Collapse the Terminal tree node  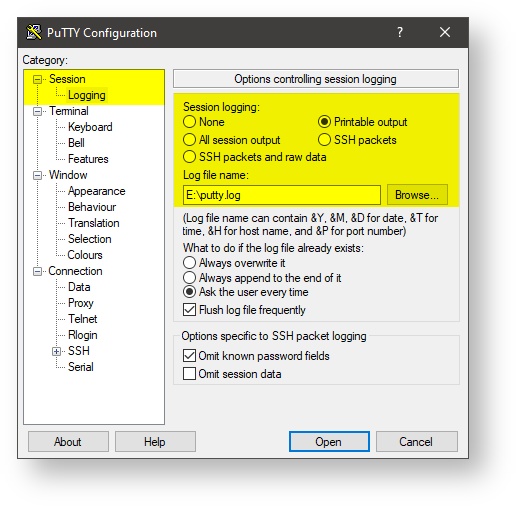38,111
